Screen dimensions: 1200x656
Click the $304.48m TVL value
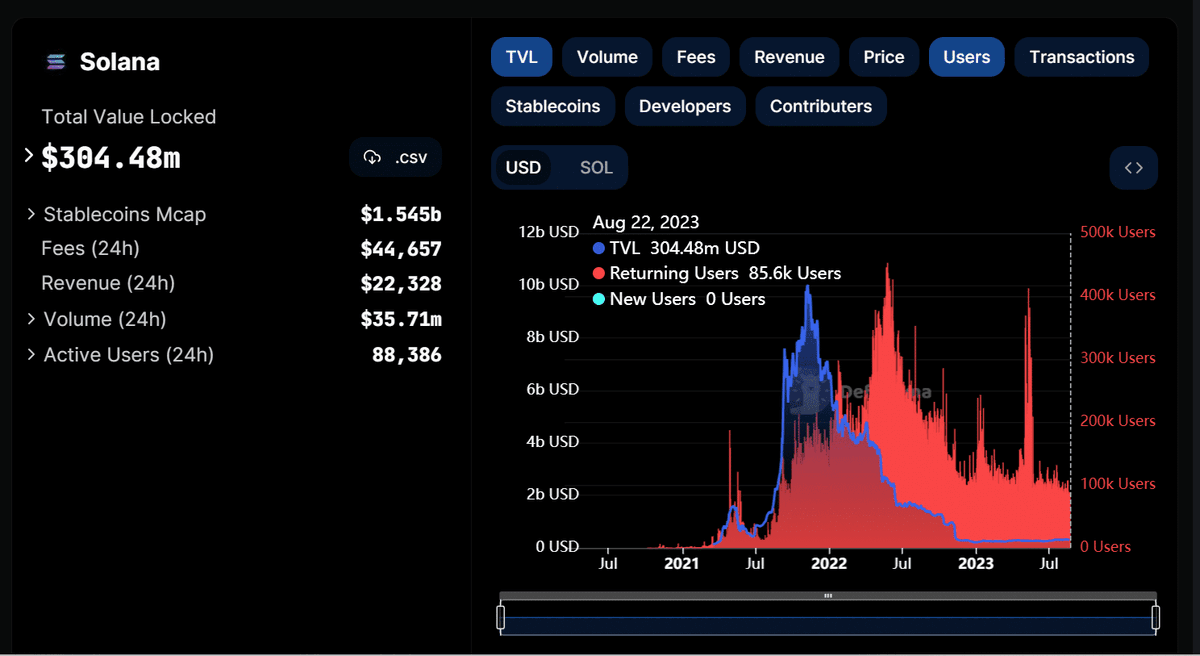click(111, 158)
